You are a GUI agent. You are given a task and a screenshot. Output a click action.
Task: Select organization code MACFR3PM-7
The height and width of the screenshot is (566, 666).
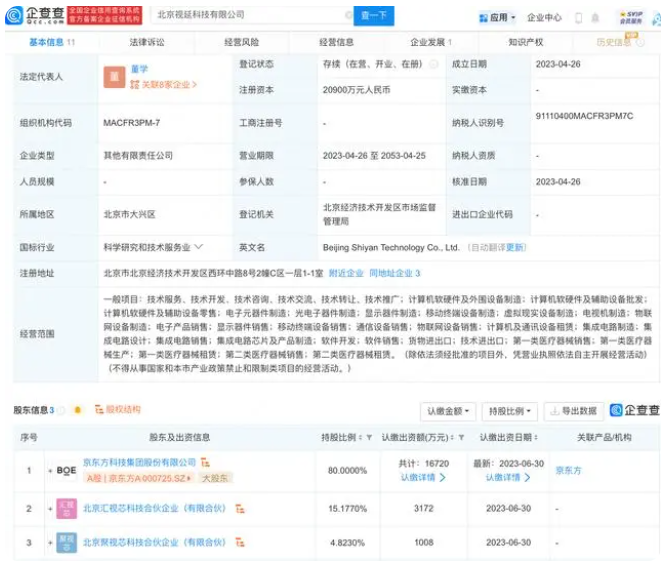[x=132, y=123]
